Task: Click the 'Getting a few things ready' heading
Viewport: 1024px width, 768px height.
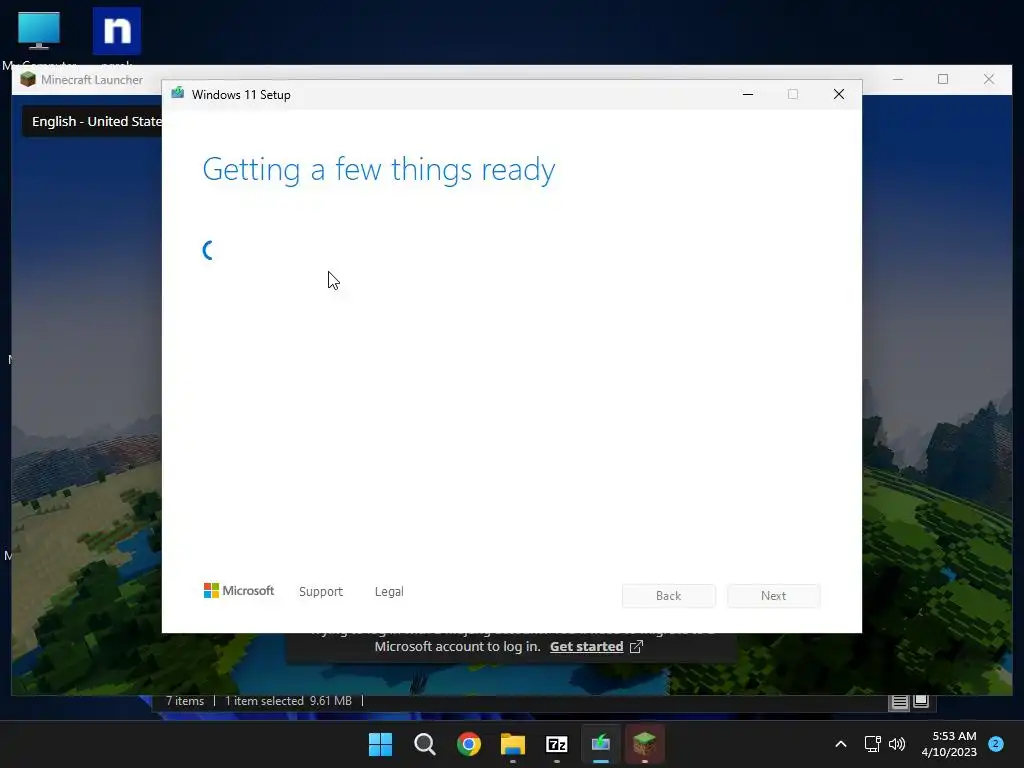Action: [379, 170]
